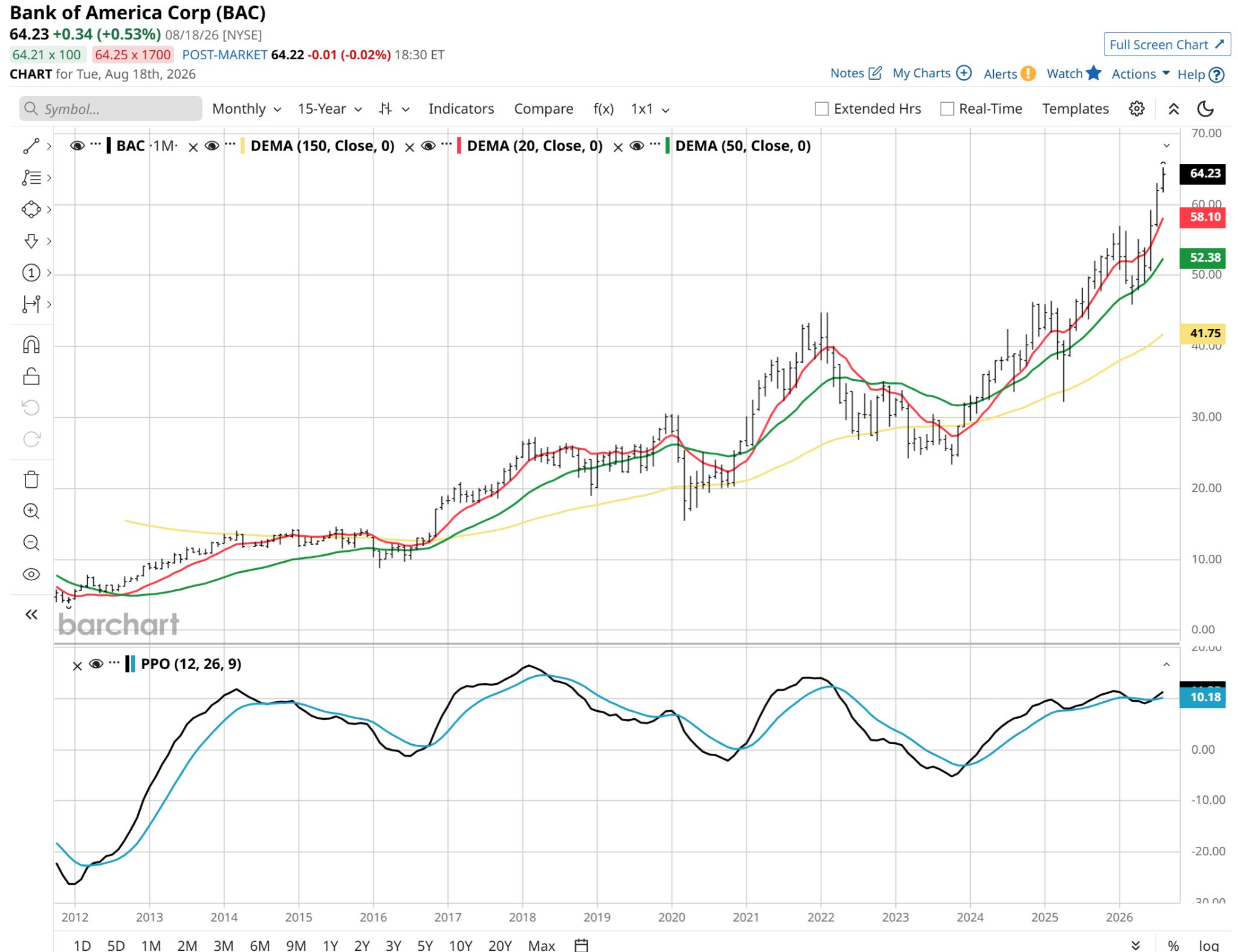The height and width of the screenshot is (952, 1238).
Task: Toggle visibility of DEMA 50 line
Action: tap(637, 146)
